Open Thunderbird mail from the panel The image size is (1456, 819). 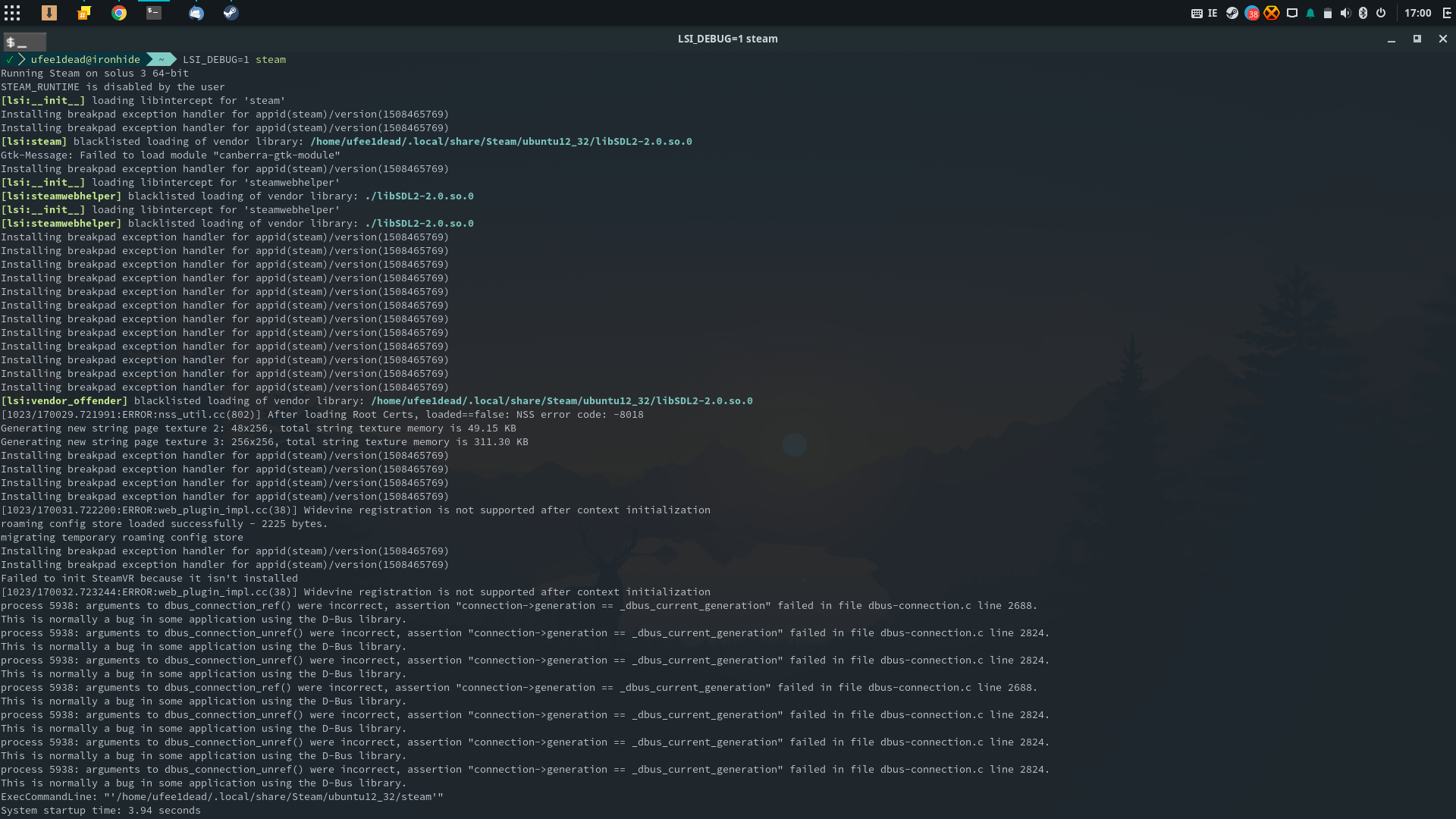(x=196, y=13)
